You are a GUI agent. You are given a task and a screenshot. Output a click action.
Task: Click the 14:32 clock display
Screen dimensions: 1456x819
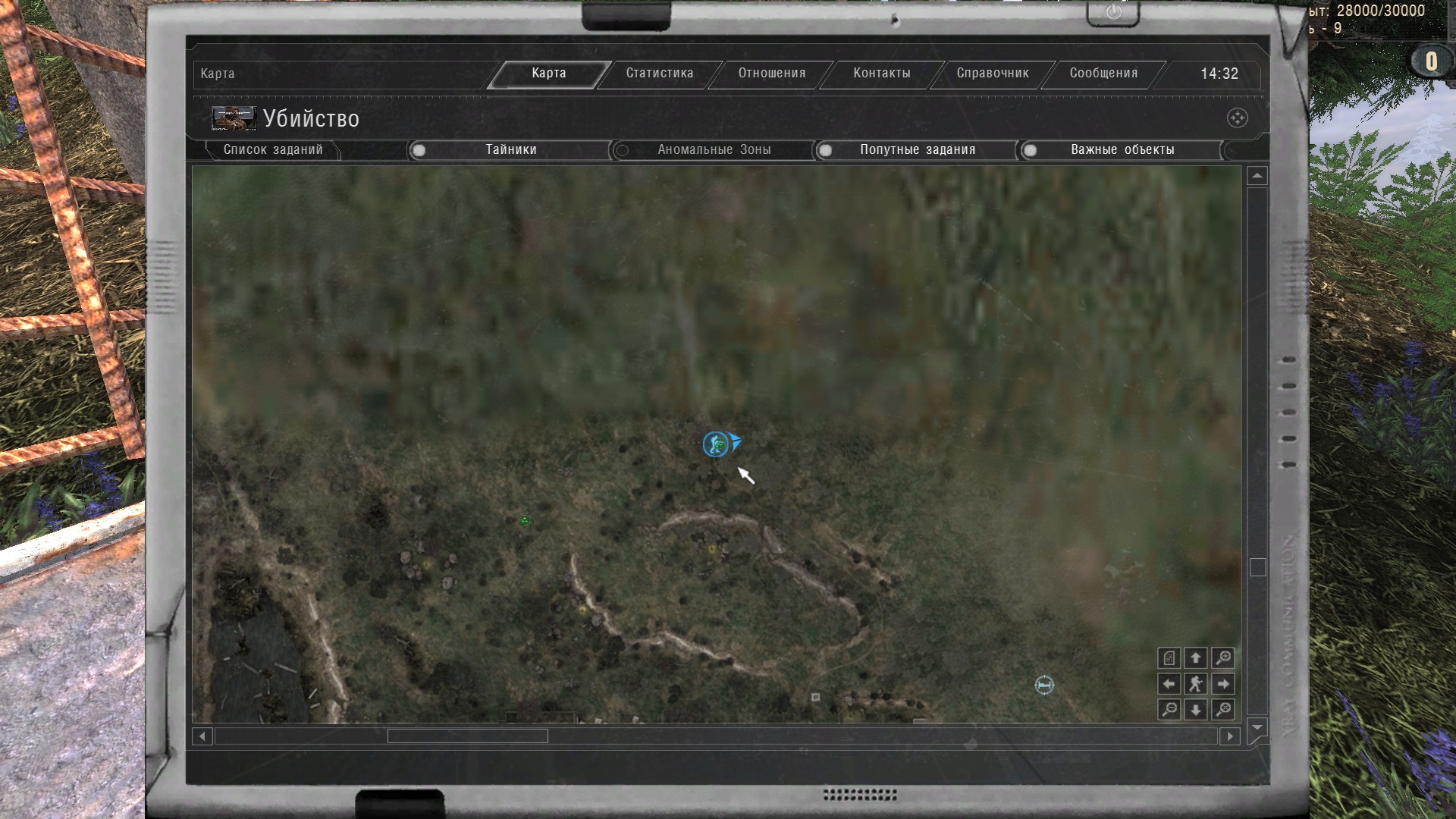click(x=1219, y=74)
